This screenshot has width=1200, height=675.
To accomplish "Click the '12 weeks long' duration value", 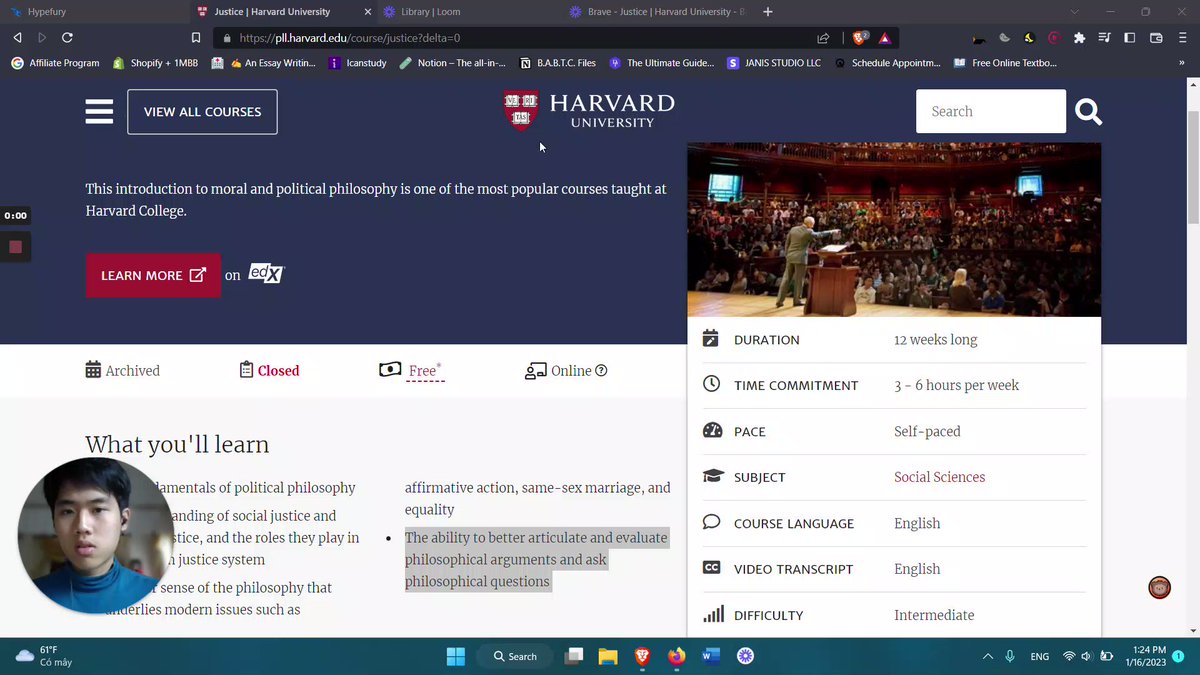I will [x=935, y=340].
